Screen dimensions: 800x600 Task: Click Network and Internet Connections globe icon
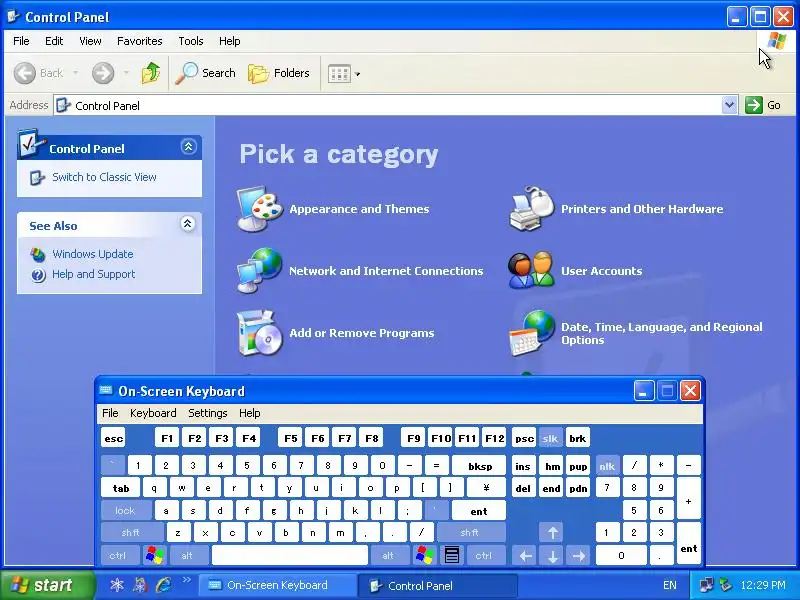[260, 270]
